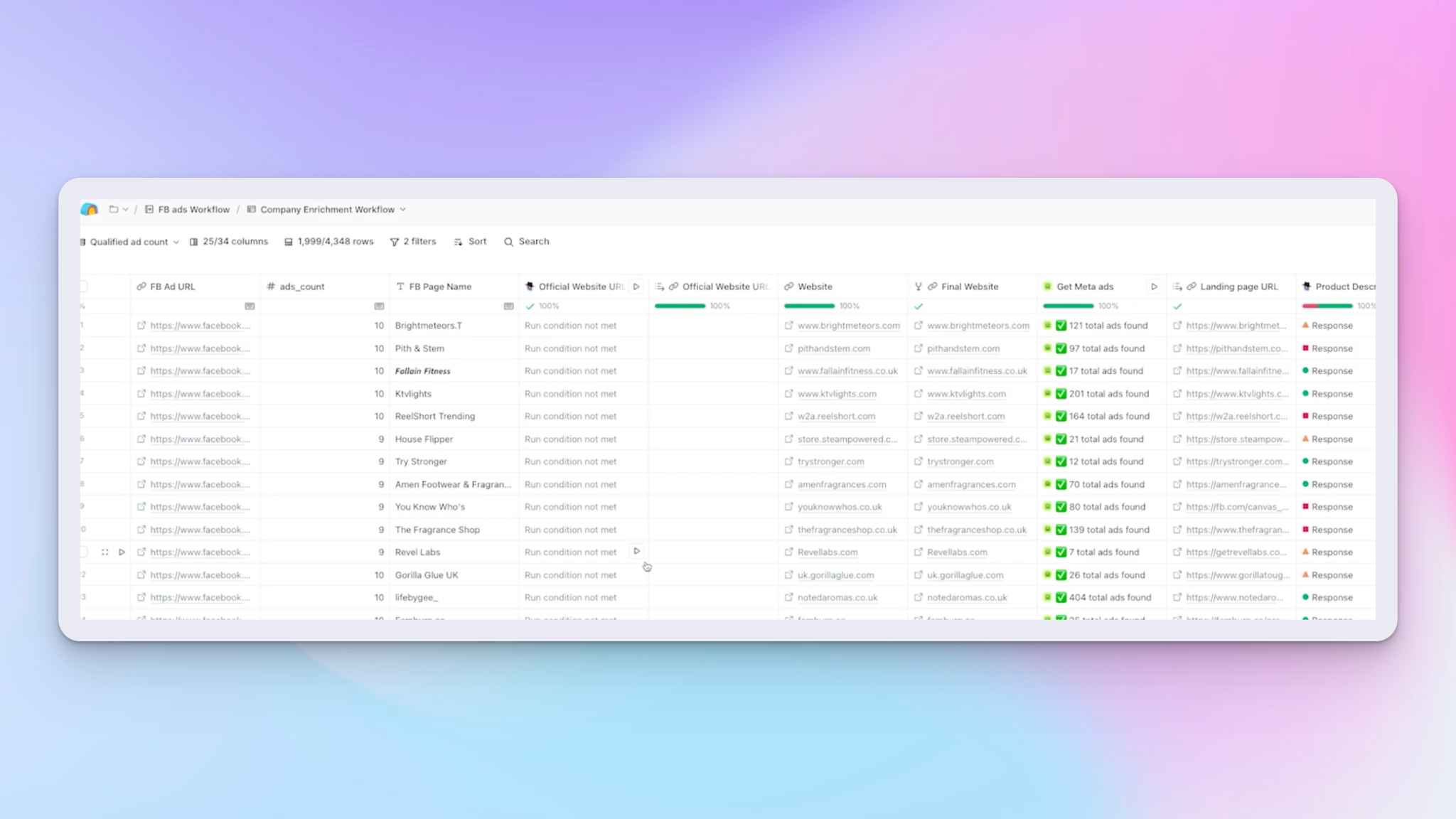This screenshot has width=1456, height=819.
Task: Click the Get Meta ads source icon in lifebygee_ row
Action: (1047, 597)
